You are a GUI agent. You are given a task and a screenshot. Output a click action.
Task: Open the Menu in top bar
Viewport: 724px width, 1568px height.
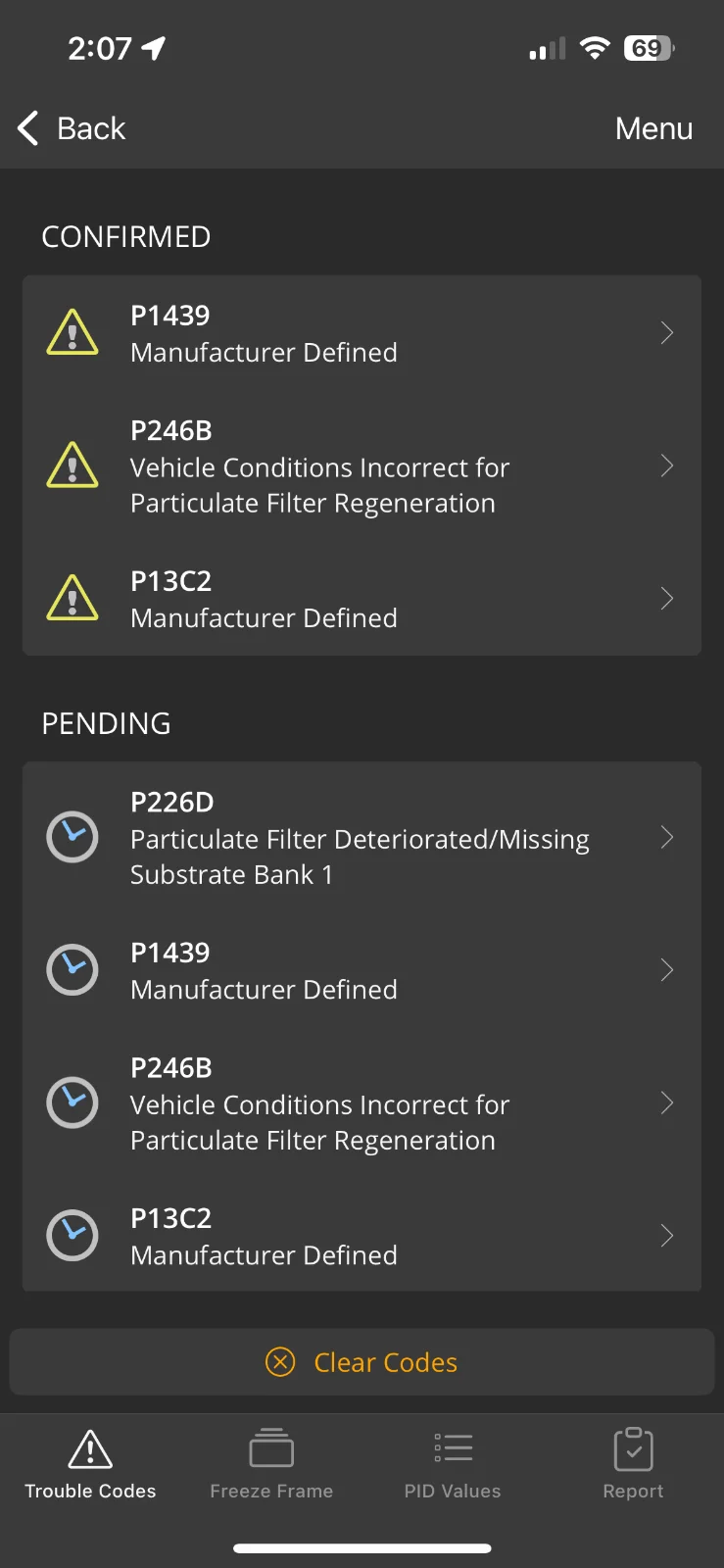coord(653,128)
